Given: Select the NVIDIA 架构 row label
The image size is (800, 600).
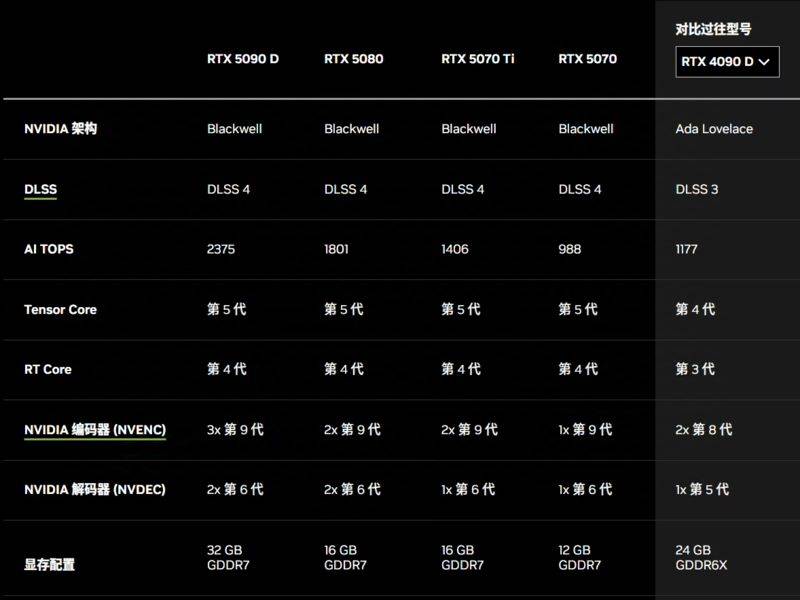Looking at the screenshot, I should [60, 129].
